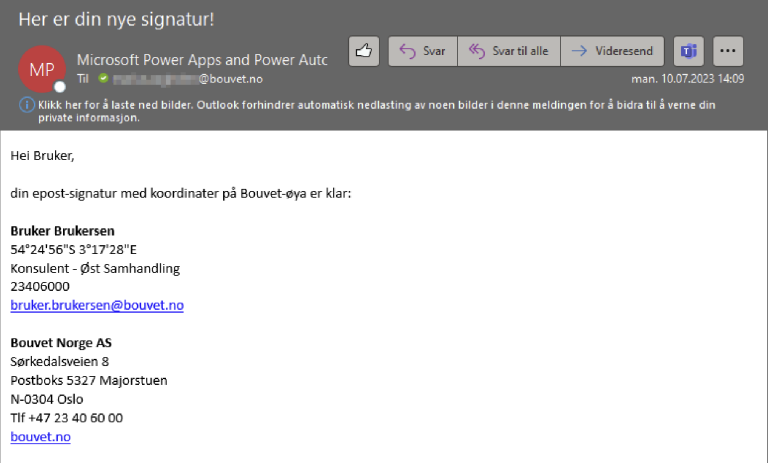Image resolution: width=768 pixels, height=463 pixels.
Task: Click the blue info icon in notice bar
Action: pos(27,105)
